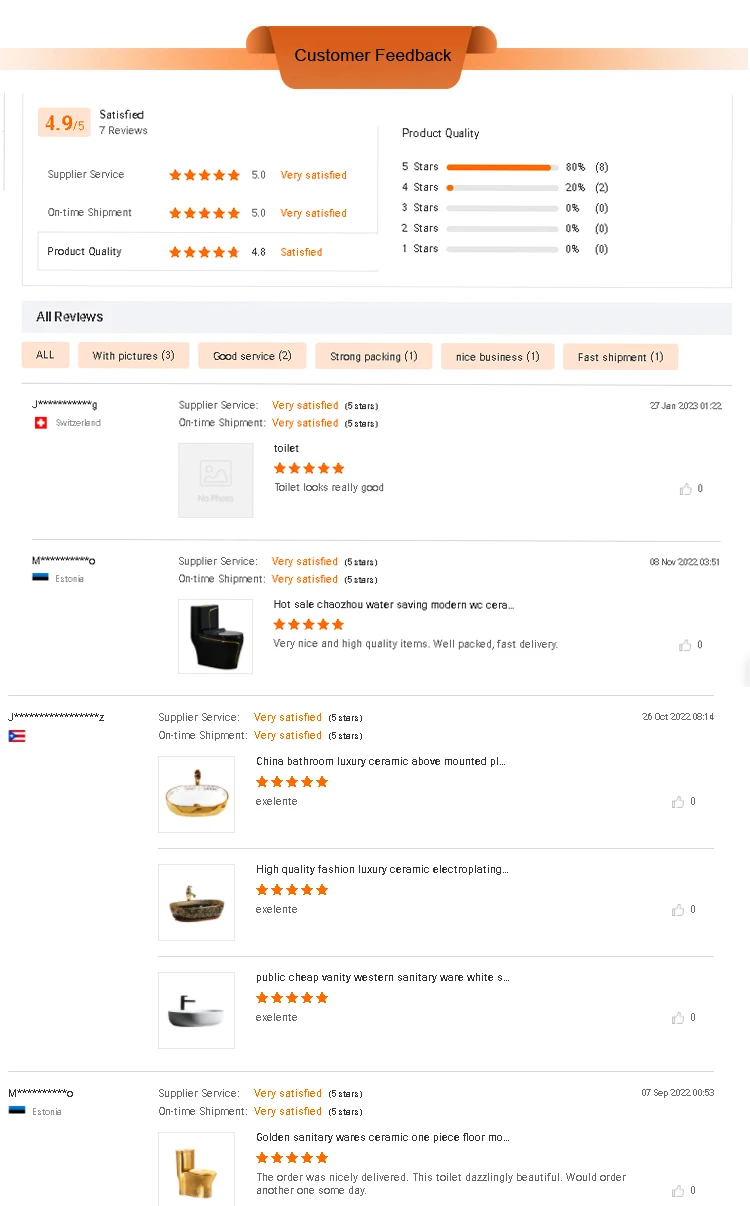
Task: Click the Switzerland flag icon
Action: pos(41,423)
